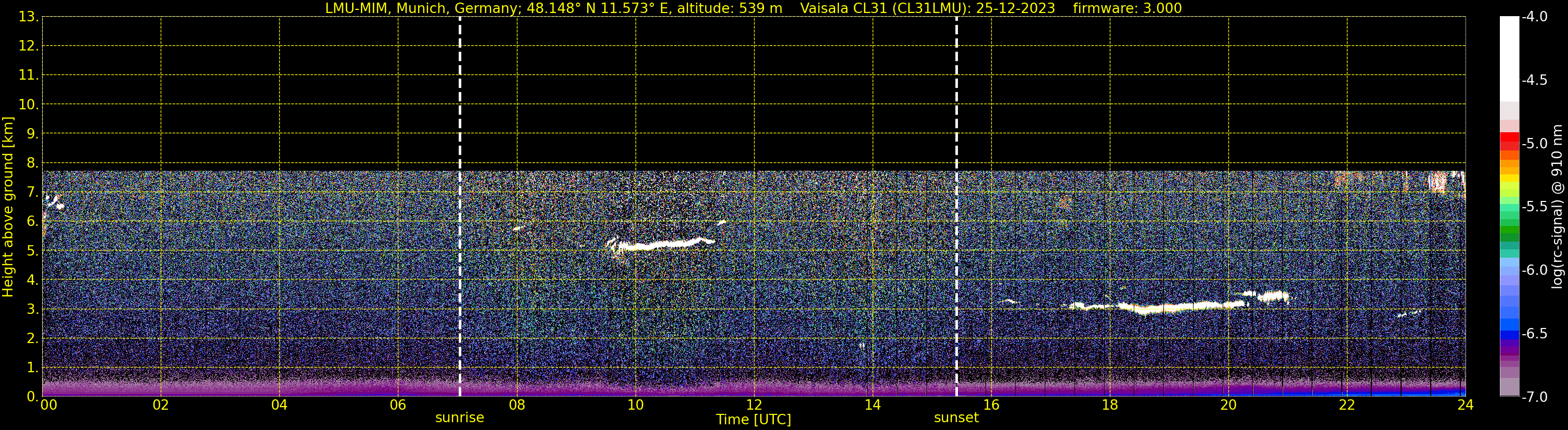
Task: Click the Vaisala CL31 (CL31LMU) date text
Action: (927, 8)
